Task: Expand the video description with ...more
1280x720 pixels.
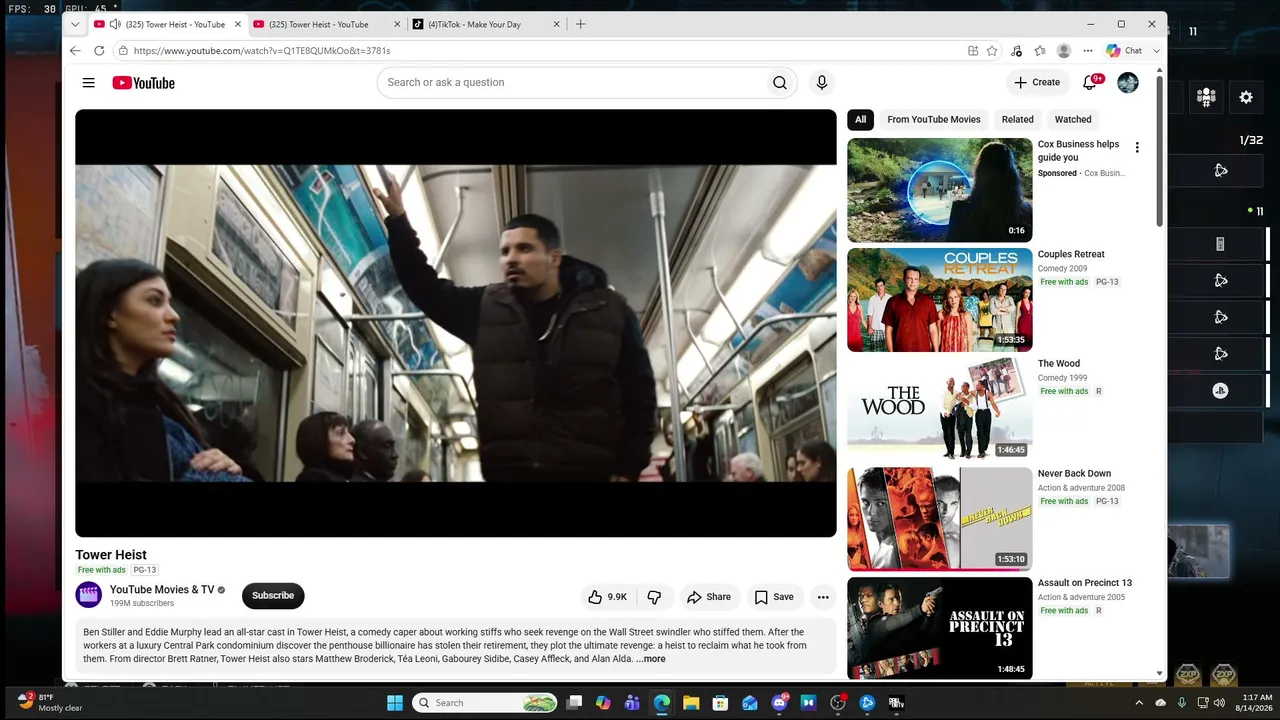Action: tap(650, 659)
